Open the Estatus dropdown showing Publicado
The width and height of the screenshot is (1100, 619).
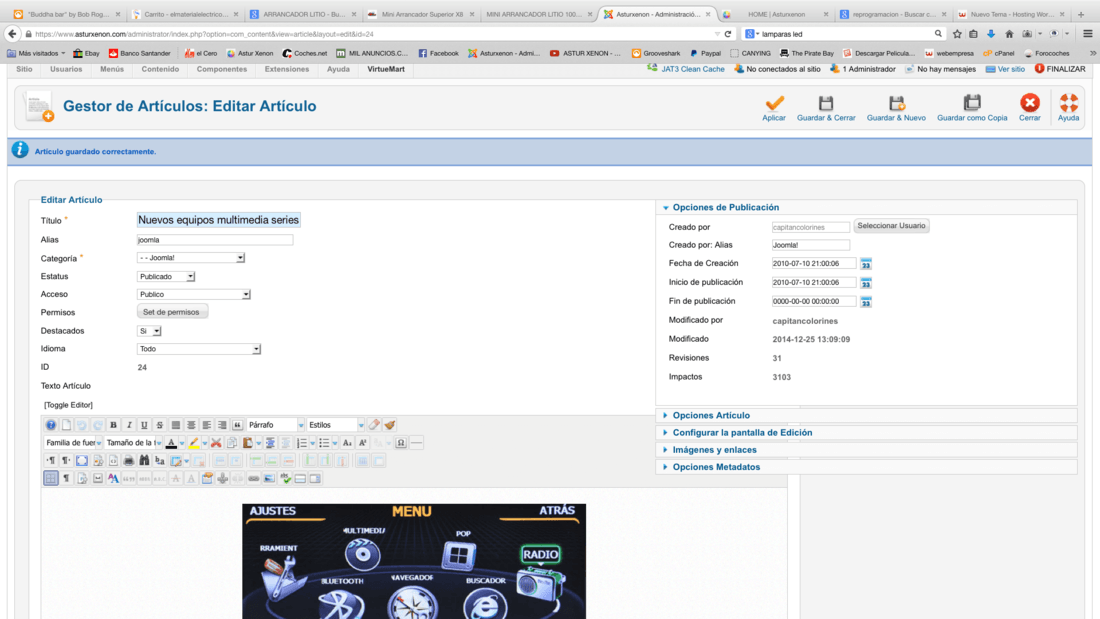[x=166, y=277]
